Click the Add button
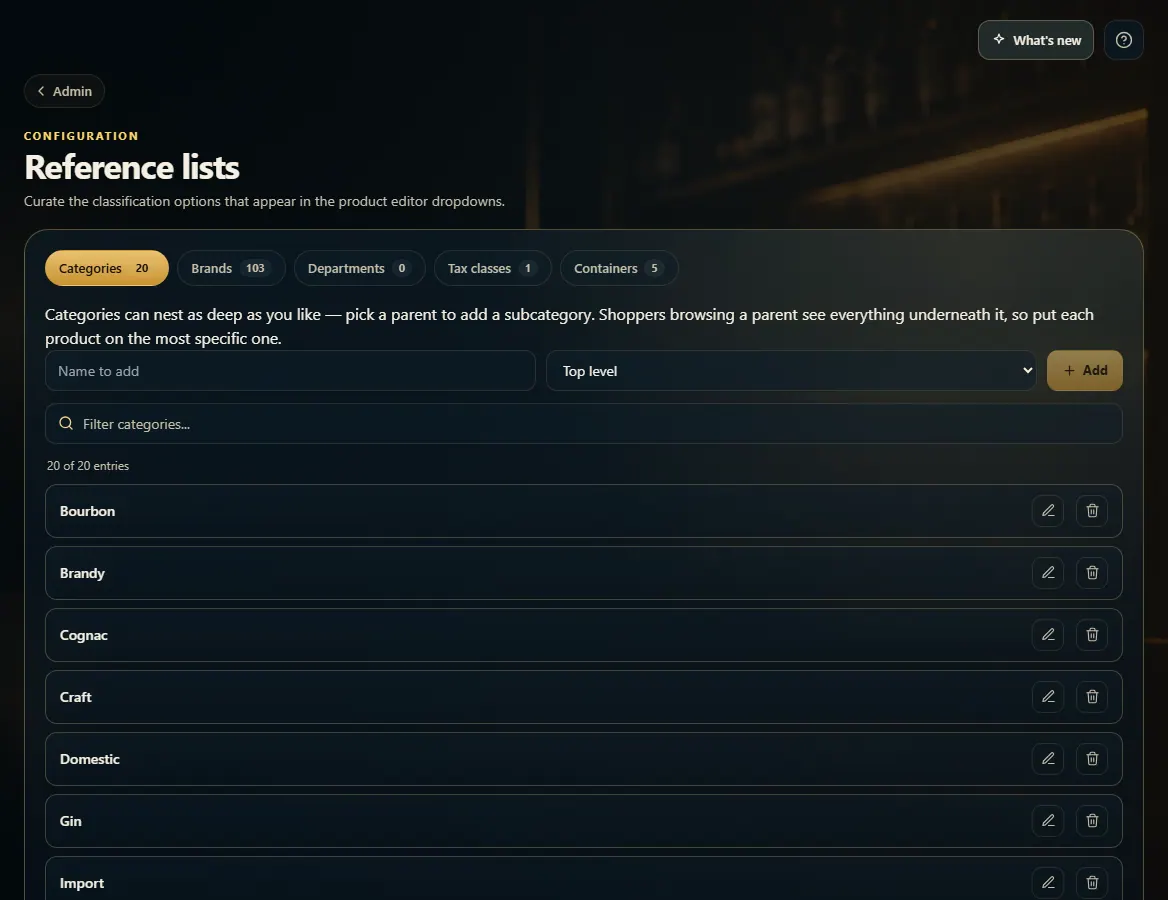1168x900 pixels. coord(1084,370)
